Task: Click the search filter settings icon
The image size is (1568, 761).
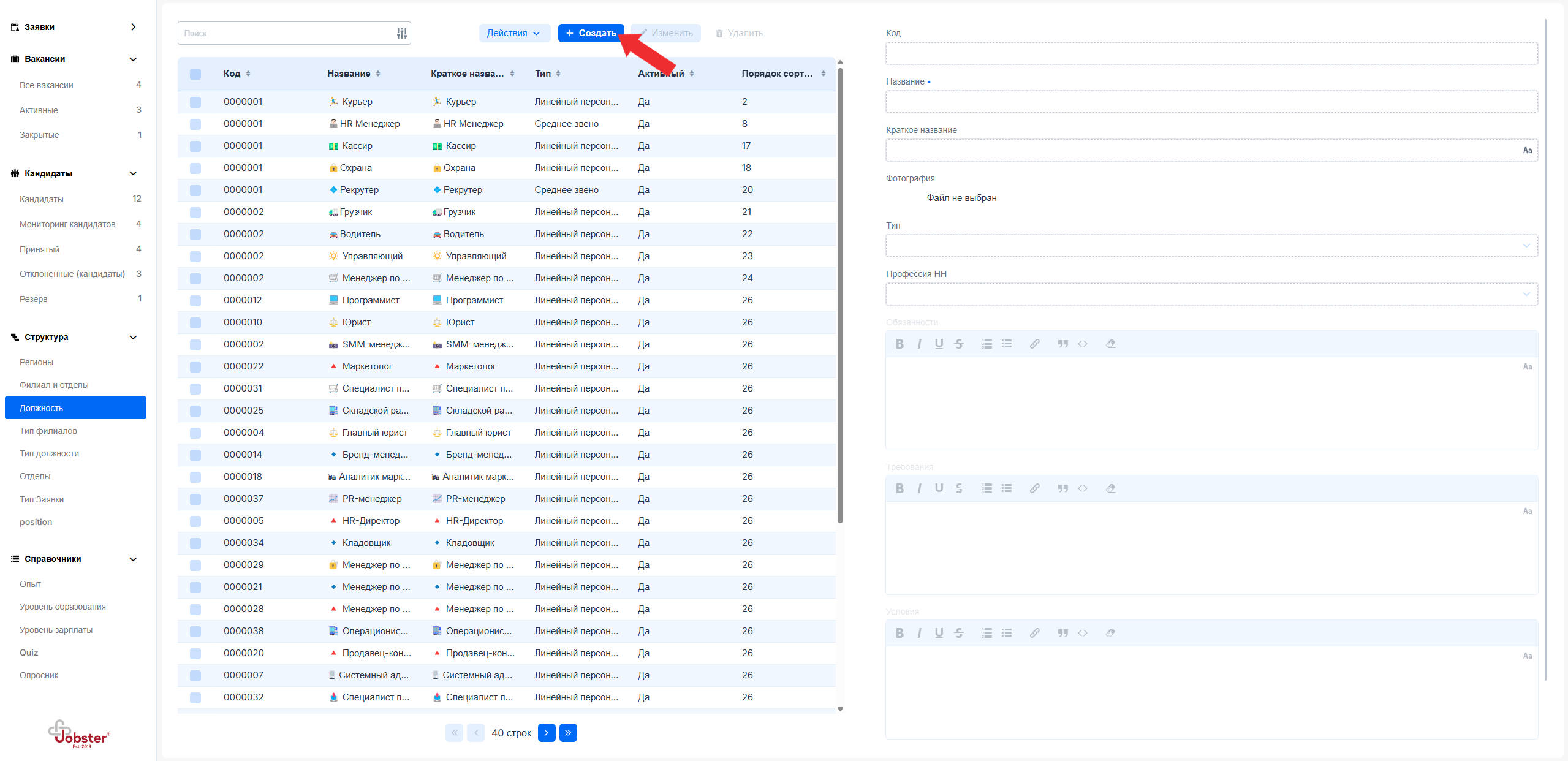Action: tap(401, 33)
